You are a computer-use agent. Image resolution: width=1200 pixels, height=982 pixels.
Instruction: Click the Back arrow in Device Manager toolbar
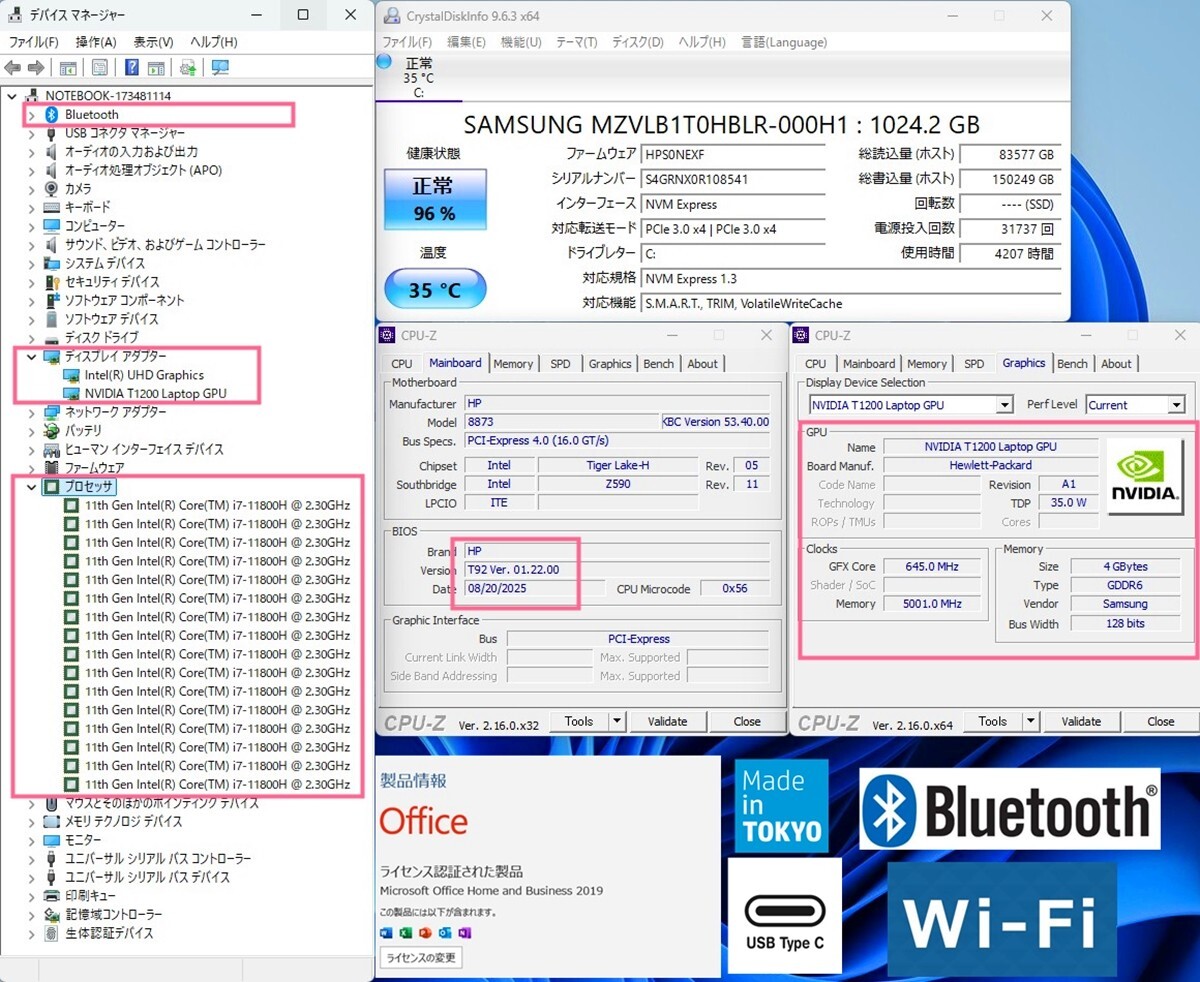pos(13,67)
